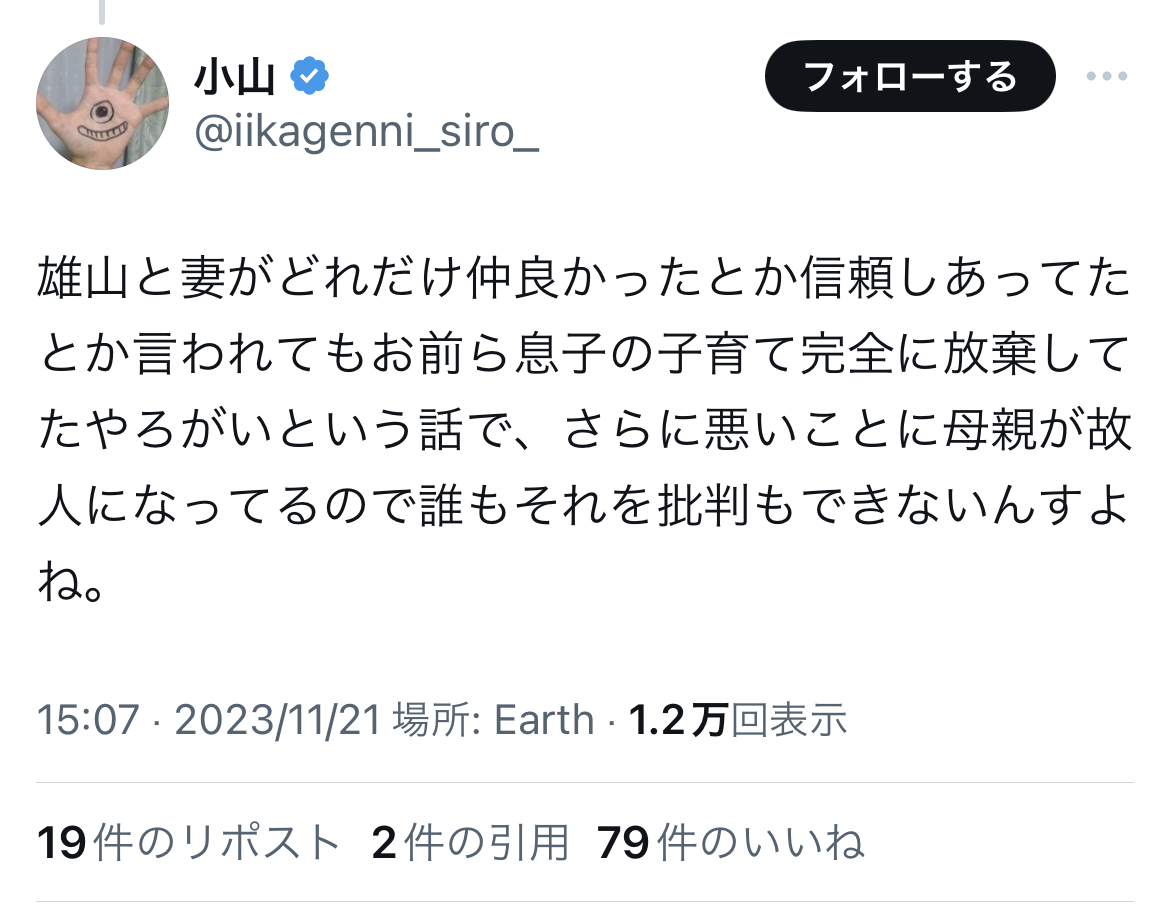Select the 15:07 post timestamp
The height and width of the screenshot is (908, 1170).
pos(88,719)
